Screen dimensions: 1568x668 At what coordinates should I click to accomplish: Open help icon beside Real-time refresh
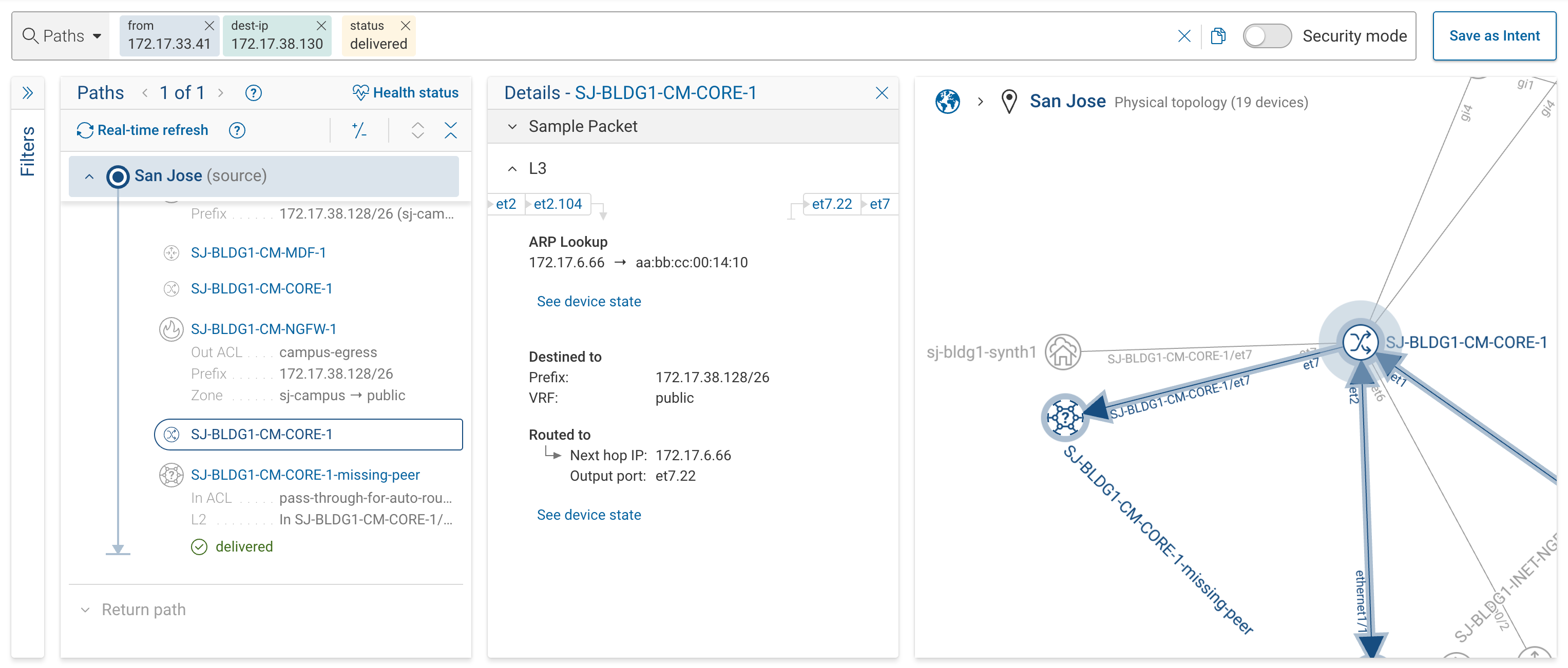tap(237, 130)
